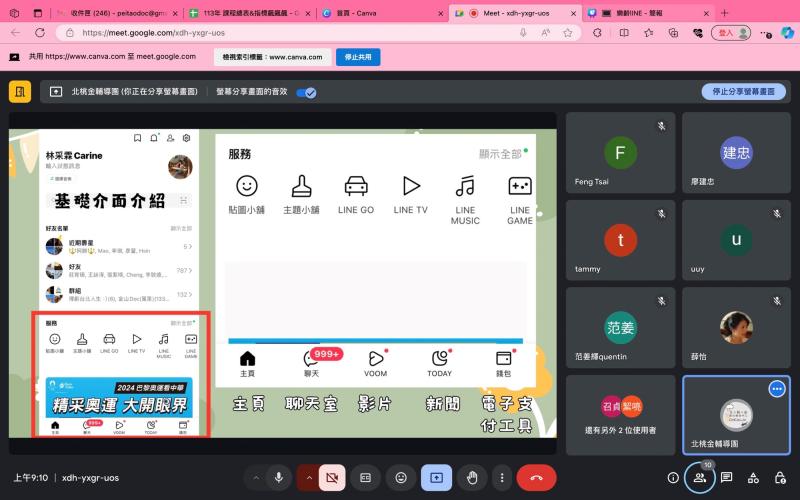800x500 pixels.
Task: Turn on captions
Action: tap(366, 478)
